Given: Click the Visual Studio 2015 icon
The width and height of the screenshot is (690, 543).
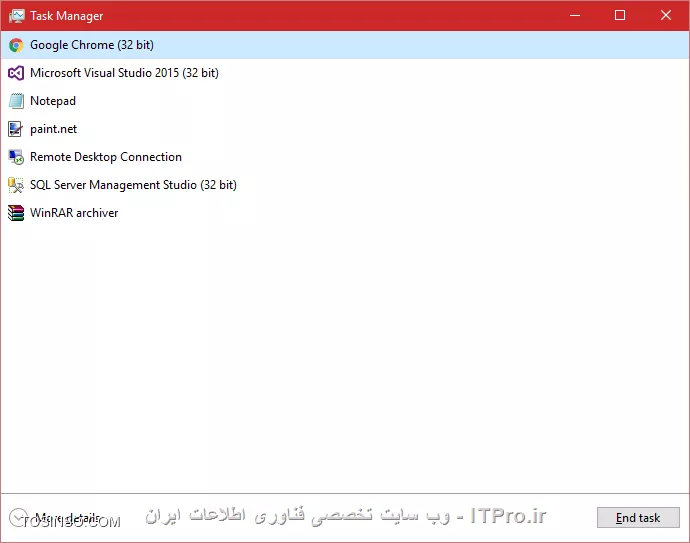Looking at the screenshot, I should 16,73.
